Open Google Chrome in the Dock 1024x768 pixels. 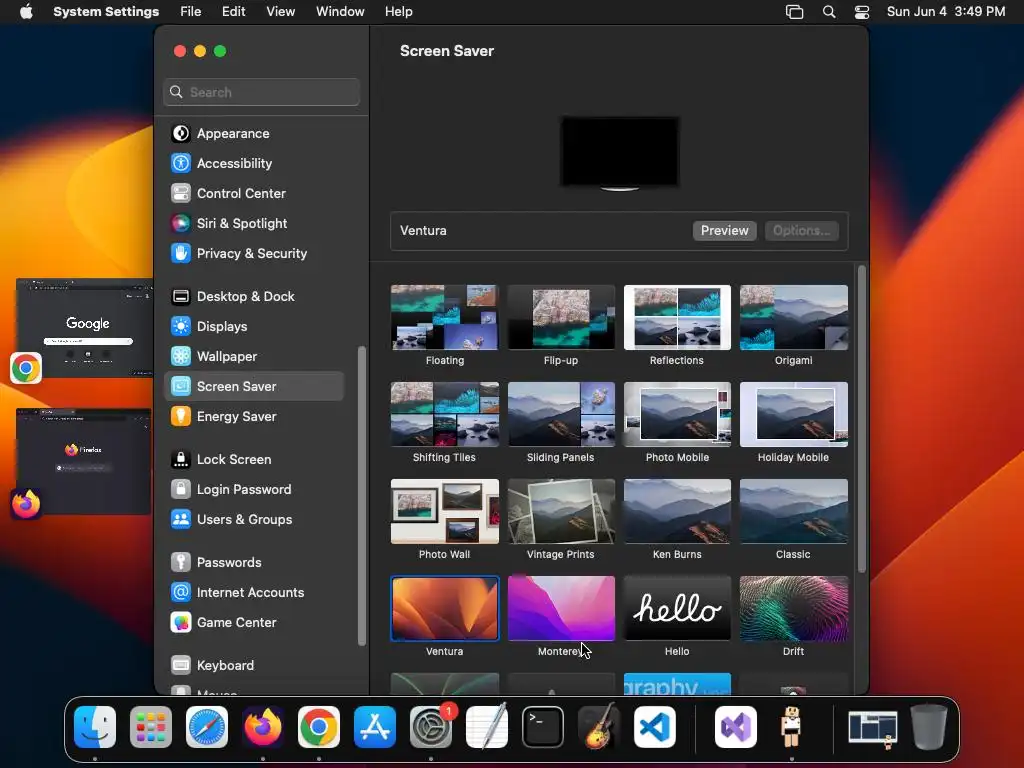(x=319, y=727)
